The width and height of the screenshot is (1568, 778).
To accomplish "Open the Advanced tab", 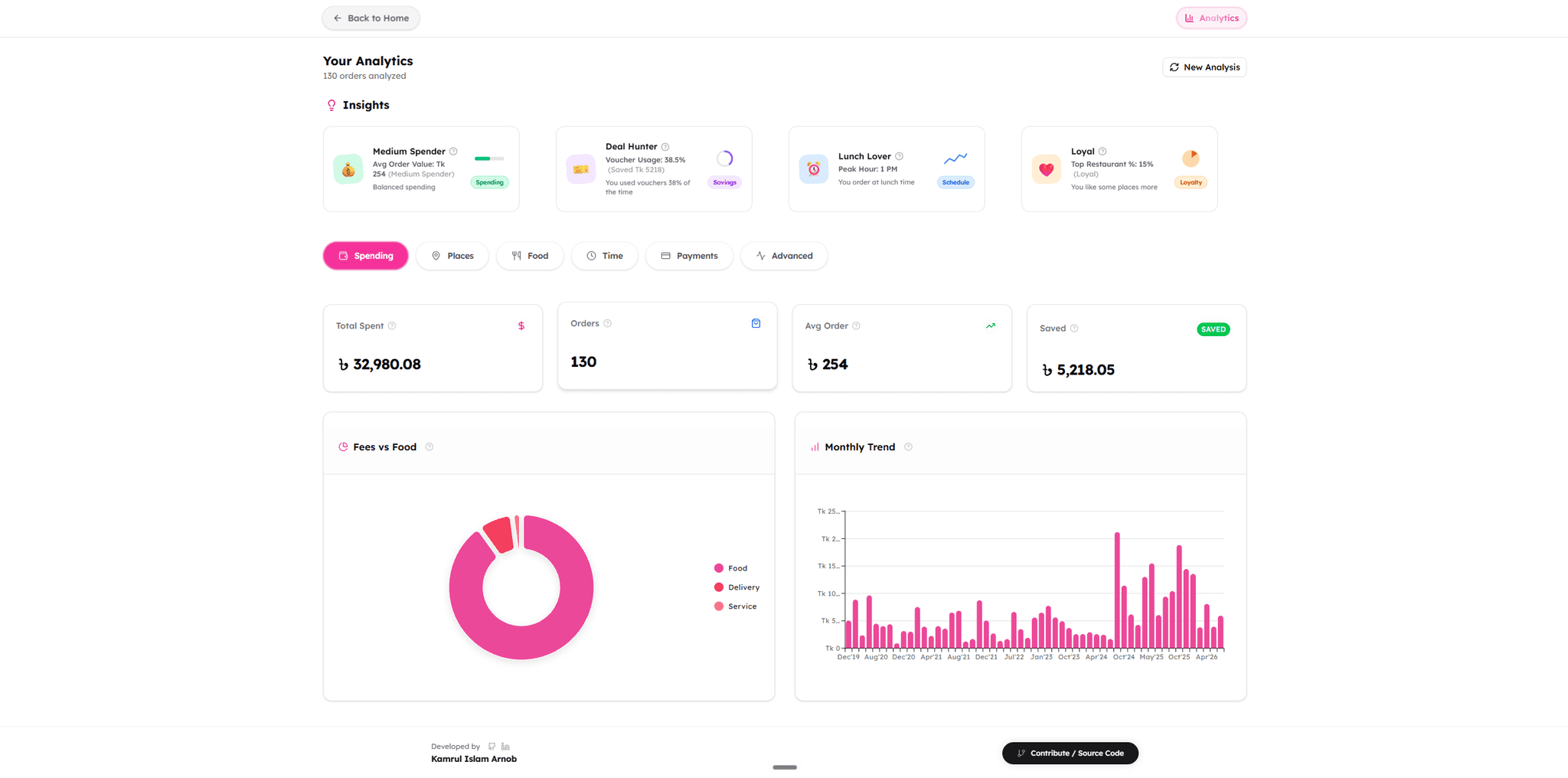I will coord(784,256).
